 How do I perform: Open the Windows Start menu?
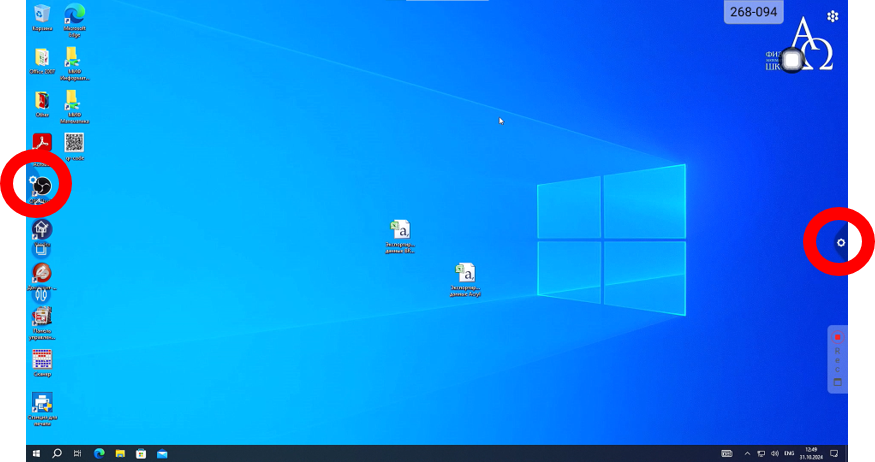37,453
